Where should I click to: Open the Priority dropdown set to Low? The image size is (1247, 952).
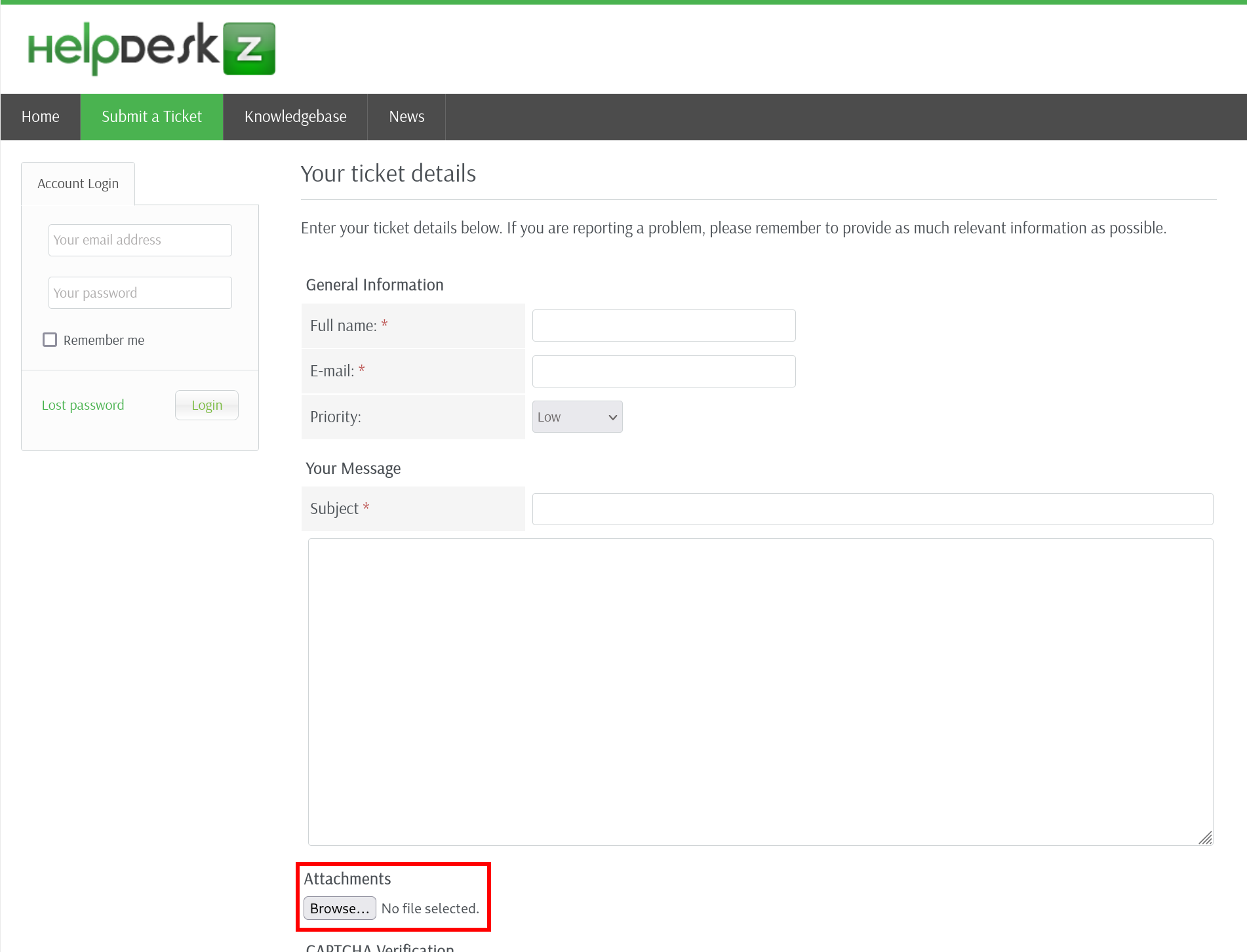coord(578,417)
